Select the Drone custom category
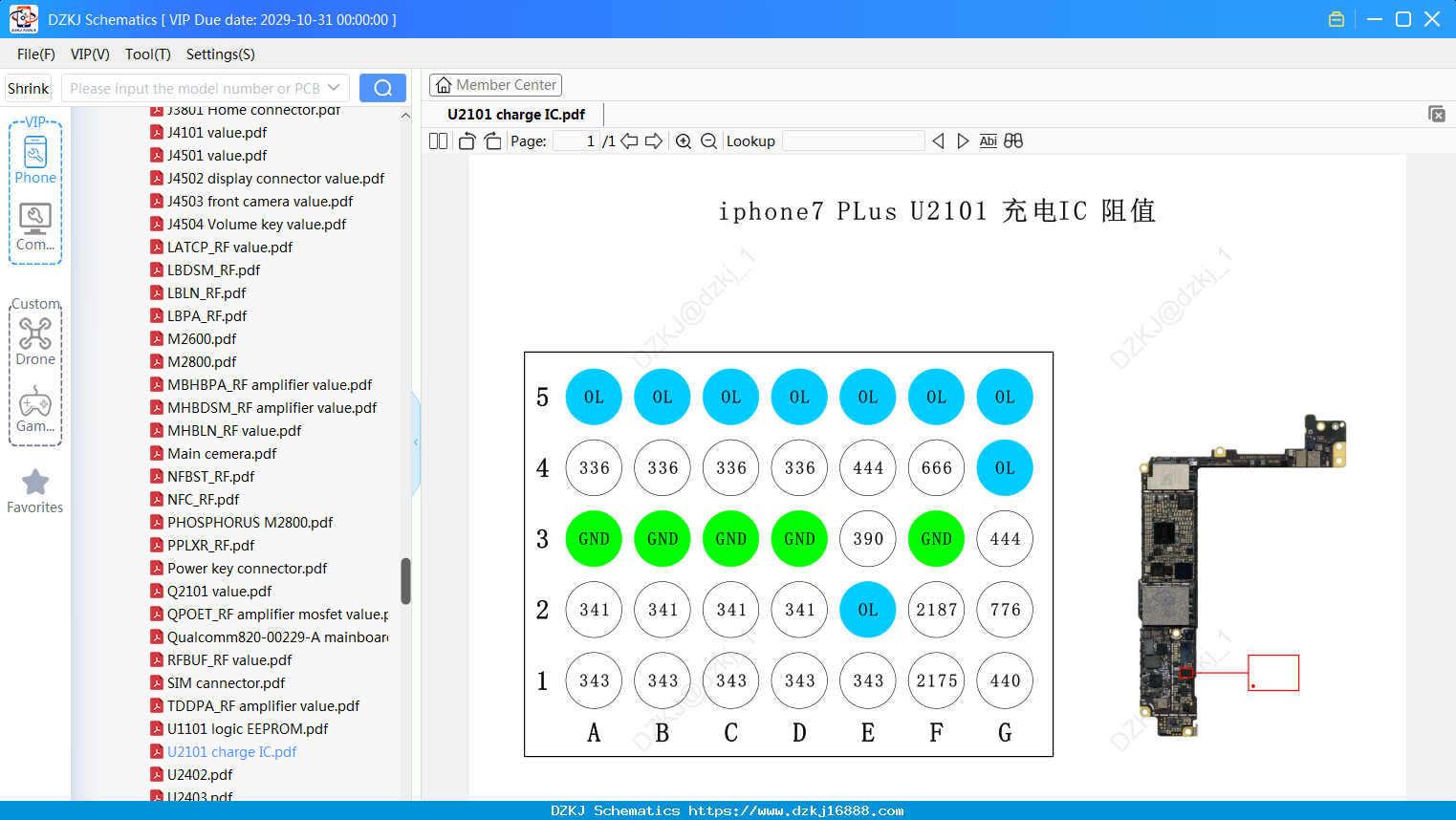This screenshot has height=820, width=1456. (x=35, y=342)
